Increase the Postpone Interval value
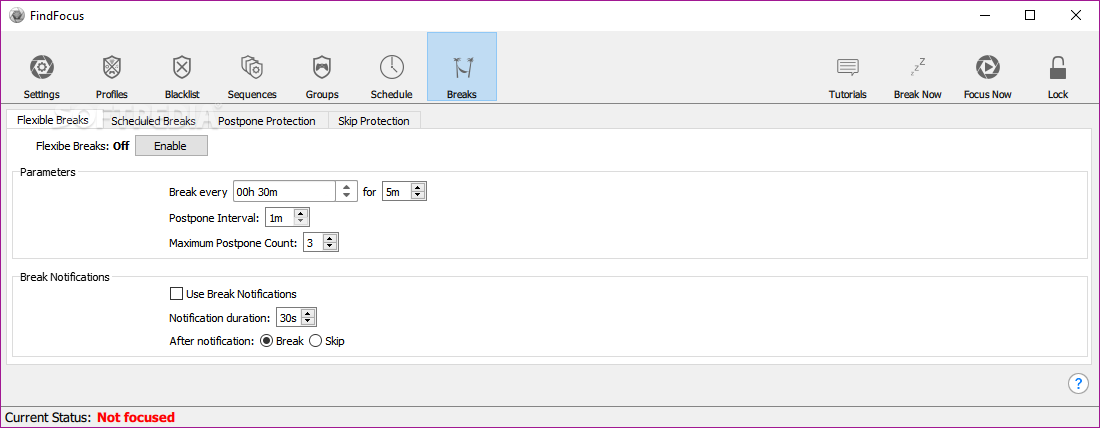 [302, 215]
